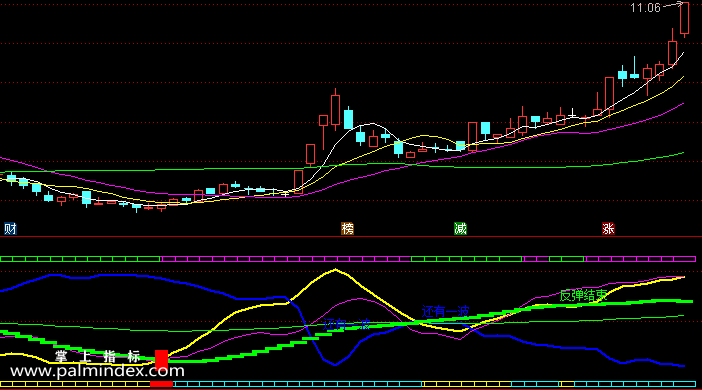This screenshot has width=702, height=390.
Task: Click the red segment on the bottom color band
Action: click(x=161, y=384)
